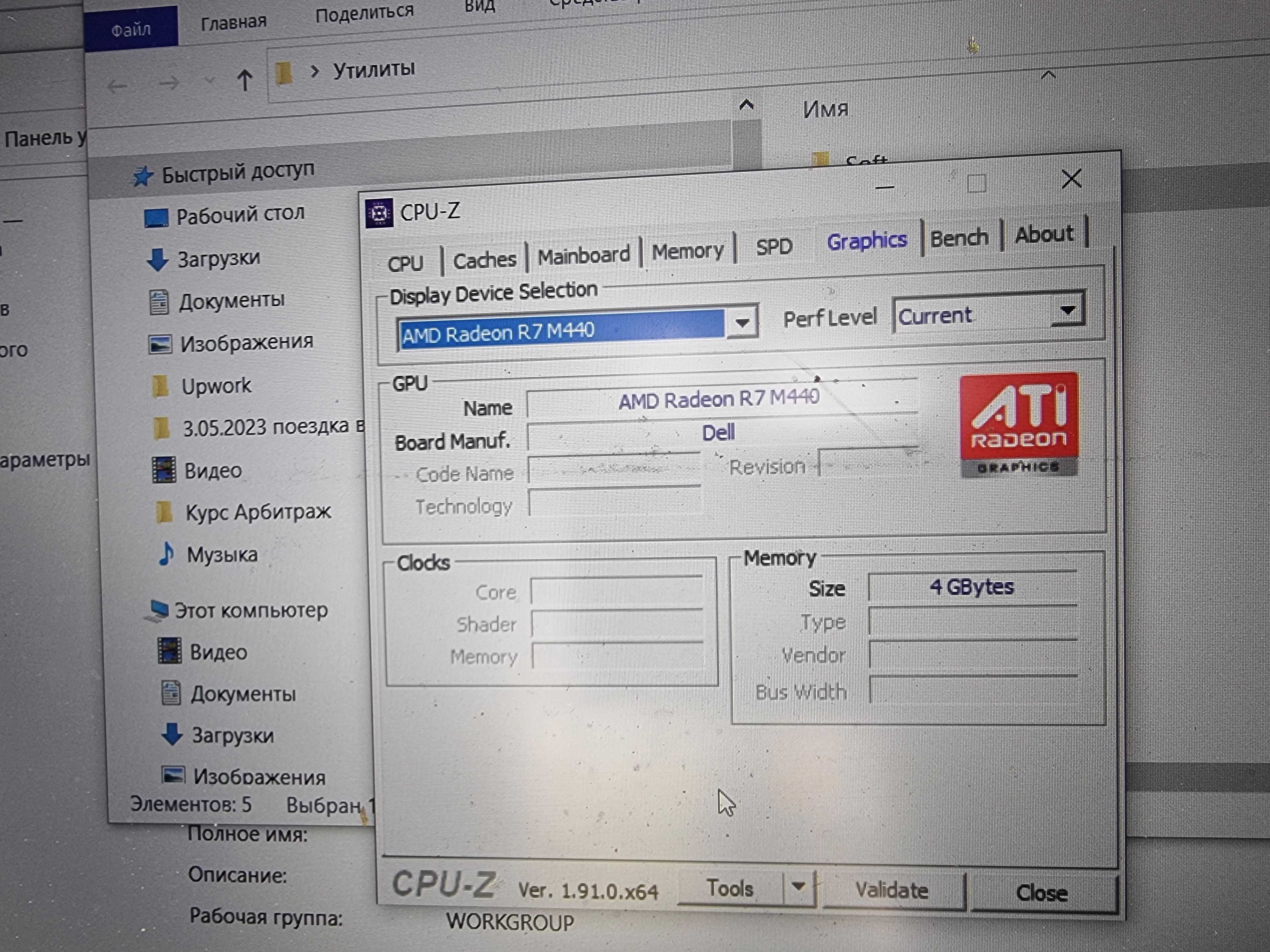Click the Изображения icon under Быстрый доступ
Image resolution: width=1270 pixels, height=952 pixels.
[x=160, y=344]
